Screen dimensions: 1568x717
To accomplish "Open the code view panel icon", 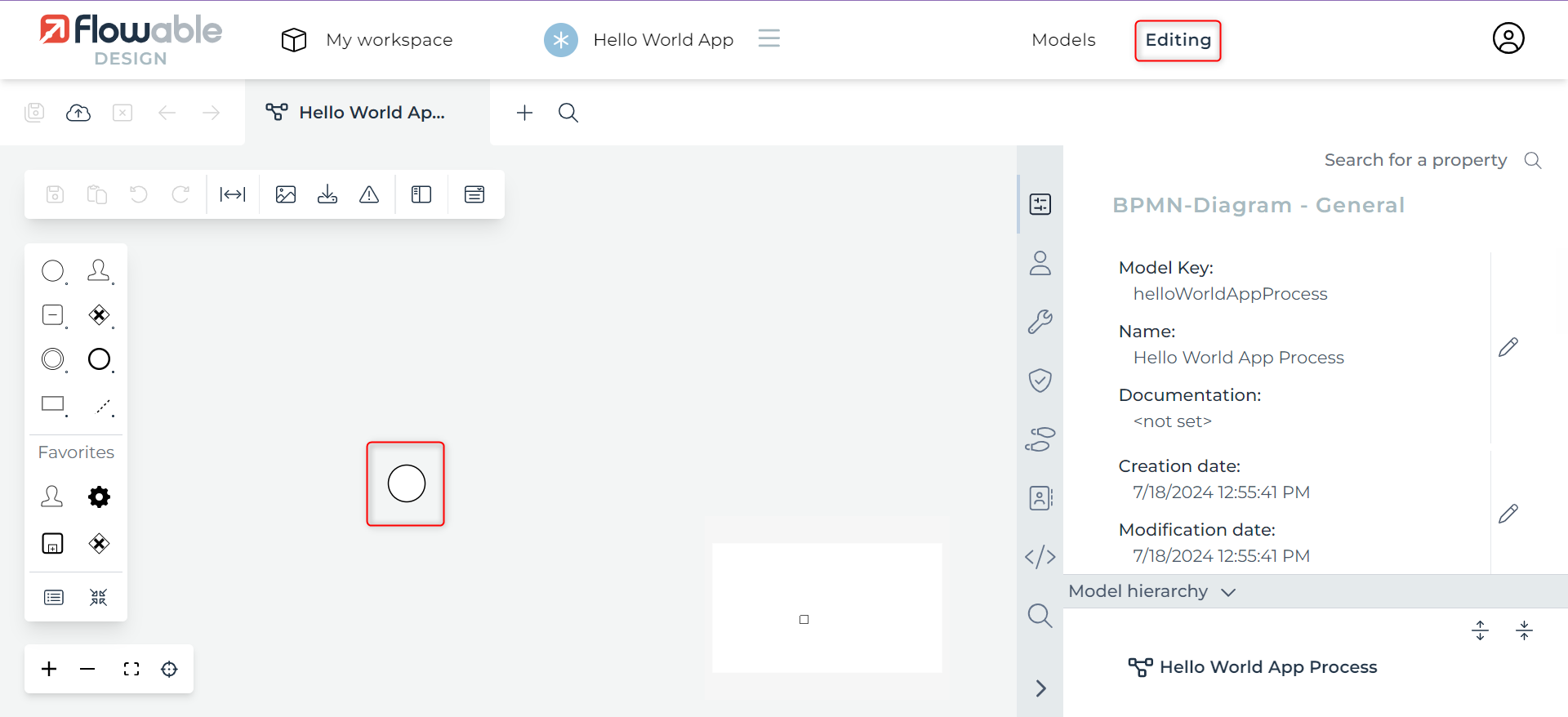I will coord(1040,557).
